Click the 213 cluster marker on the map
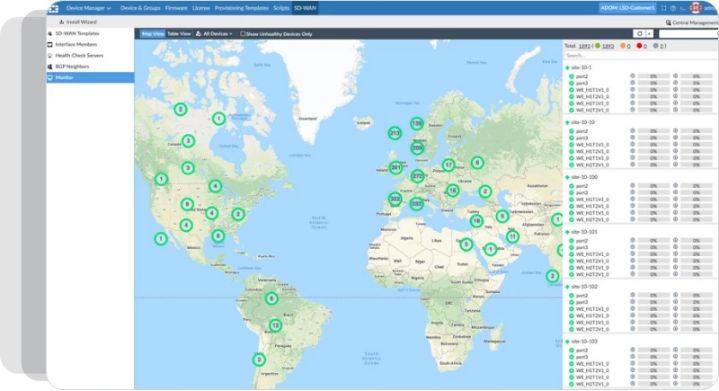The height and width of the screenshot is (391, 719). (x=395, y=133)
